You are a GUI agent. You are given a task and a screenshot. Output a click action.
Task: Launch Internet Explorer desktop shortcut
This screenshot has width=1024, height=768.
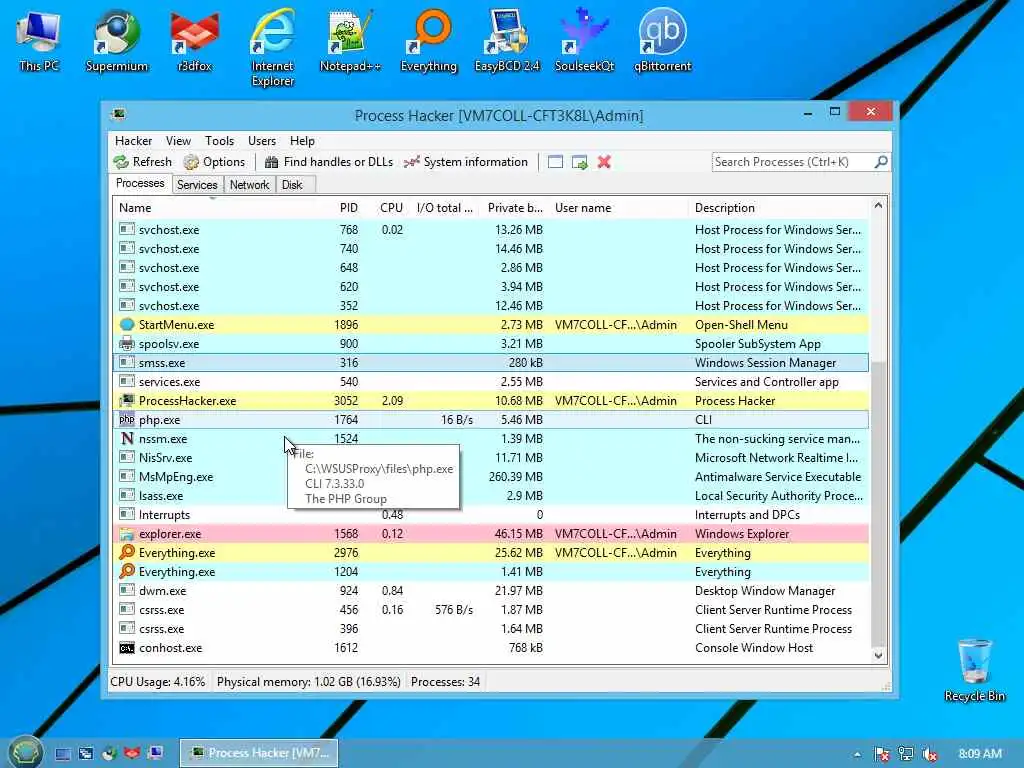273,48
